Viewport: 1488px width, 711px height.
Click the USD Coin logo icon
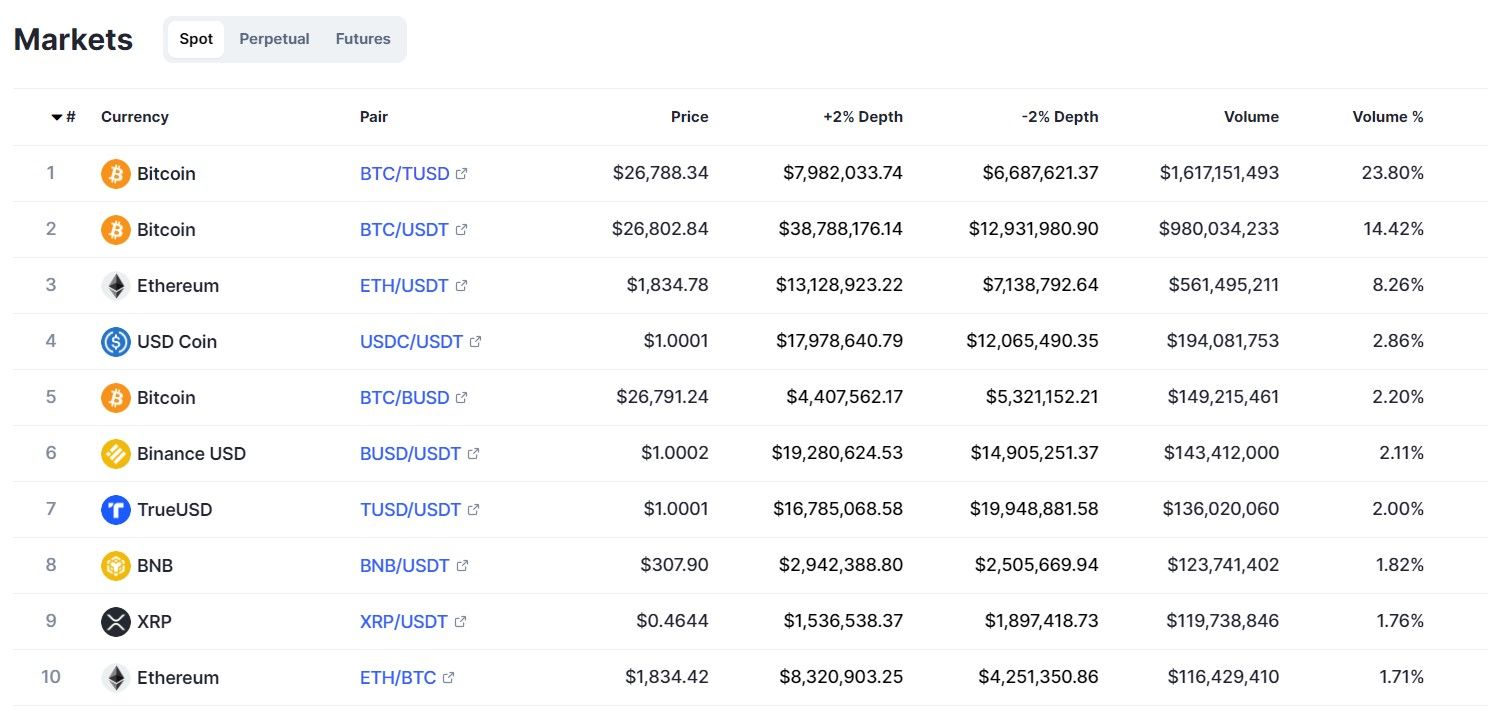click(116, 342)
